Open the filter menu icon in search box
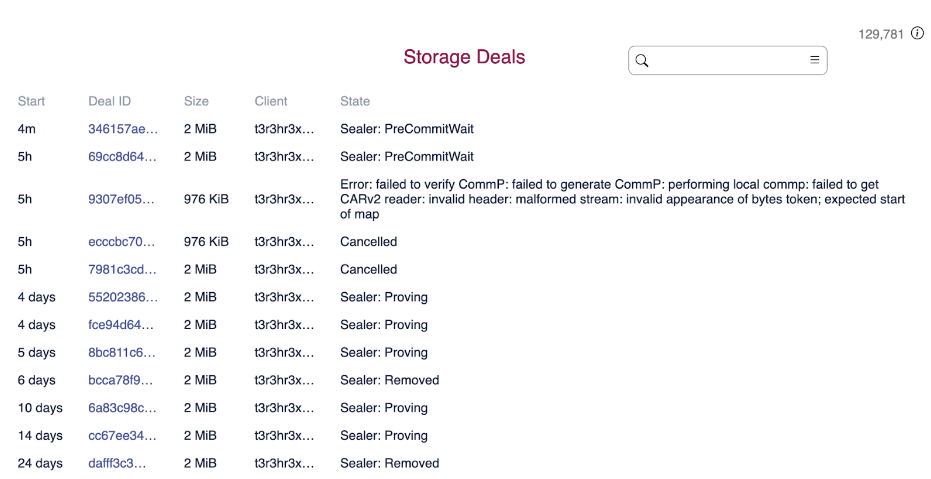Viewport: 931px width, 479px height. (x=814, y=60)
